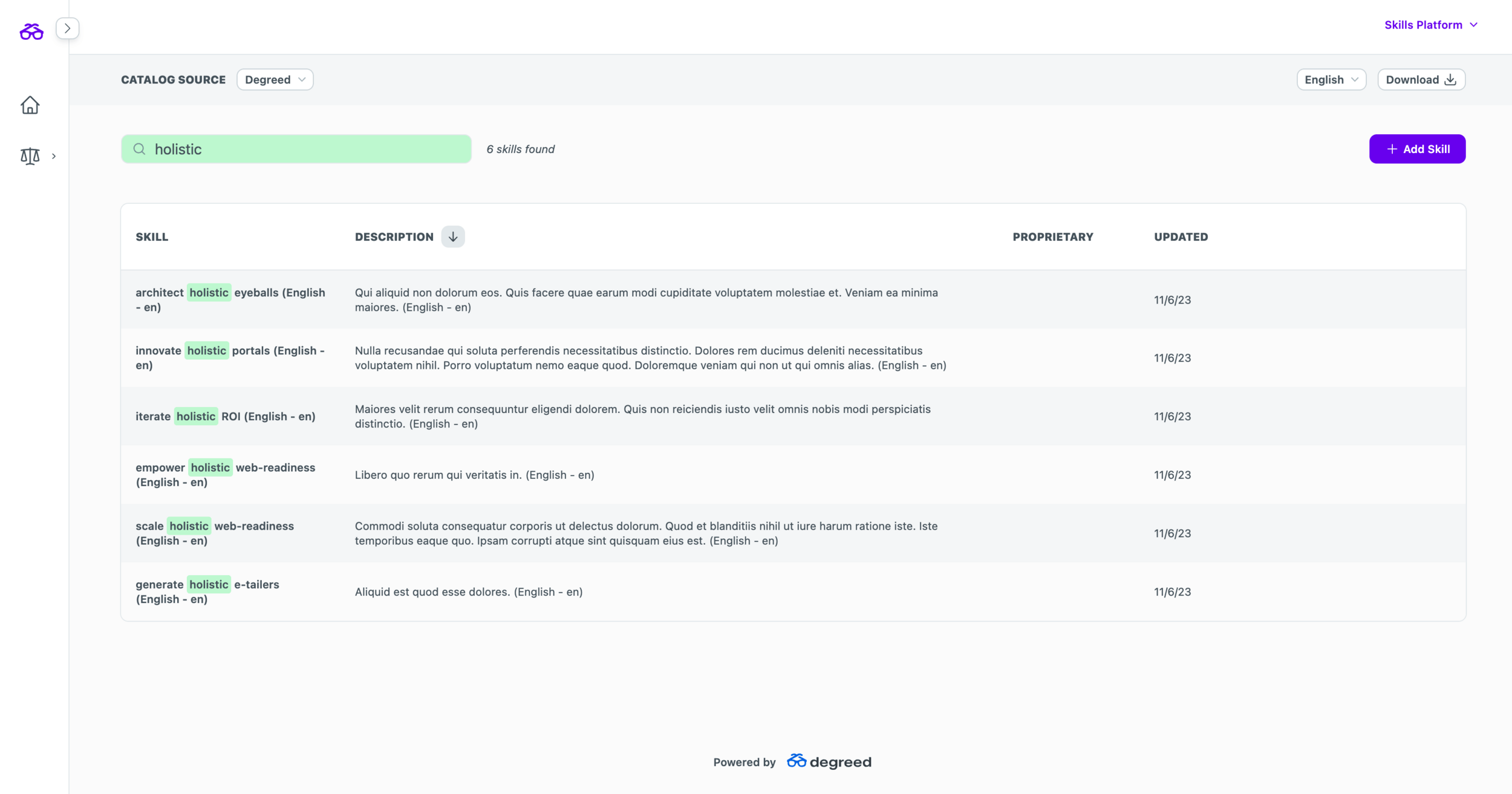Screen dimensions: 1512x794
Task: Select generate holistic e-tailers skill
Action: (207, 591)
